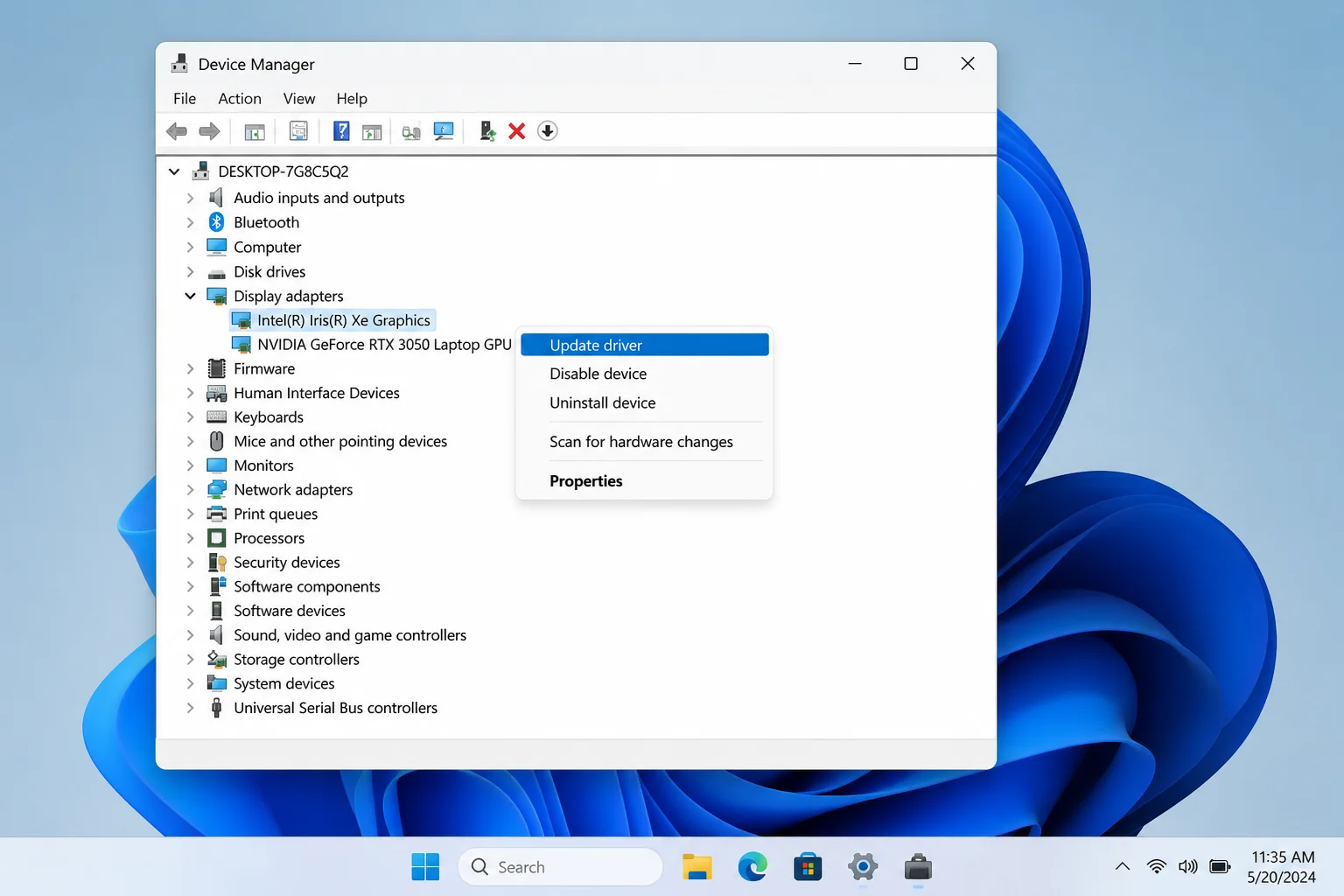Viewport: 1344px width, 896px height.
Task: Open the clock showing 11:35 AM
Action: click(x=1282, y=867)
